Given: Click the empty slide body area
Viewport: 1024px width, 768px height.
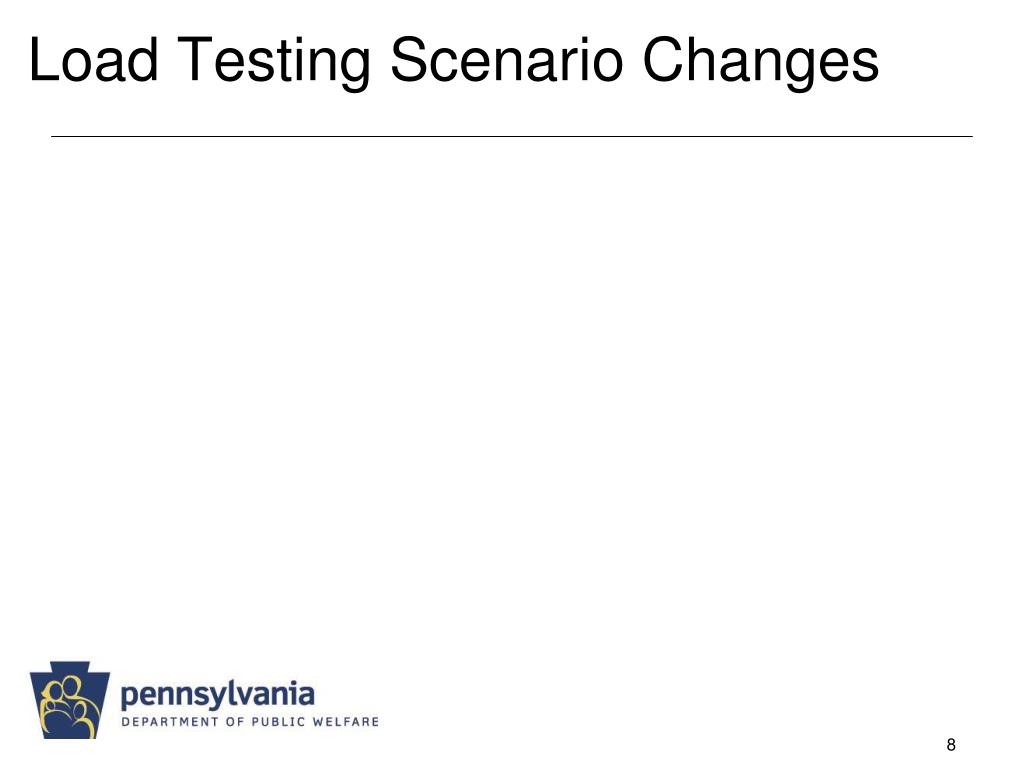Looking at the screenshot, I should 512,392.
